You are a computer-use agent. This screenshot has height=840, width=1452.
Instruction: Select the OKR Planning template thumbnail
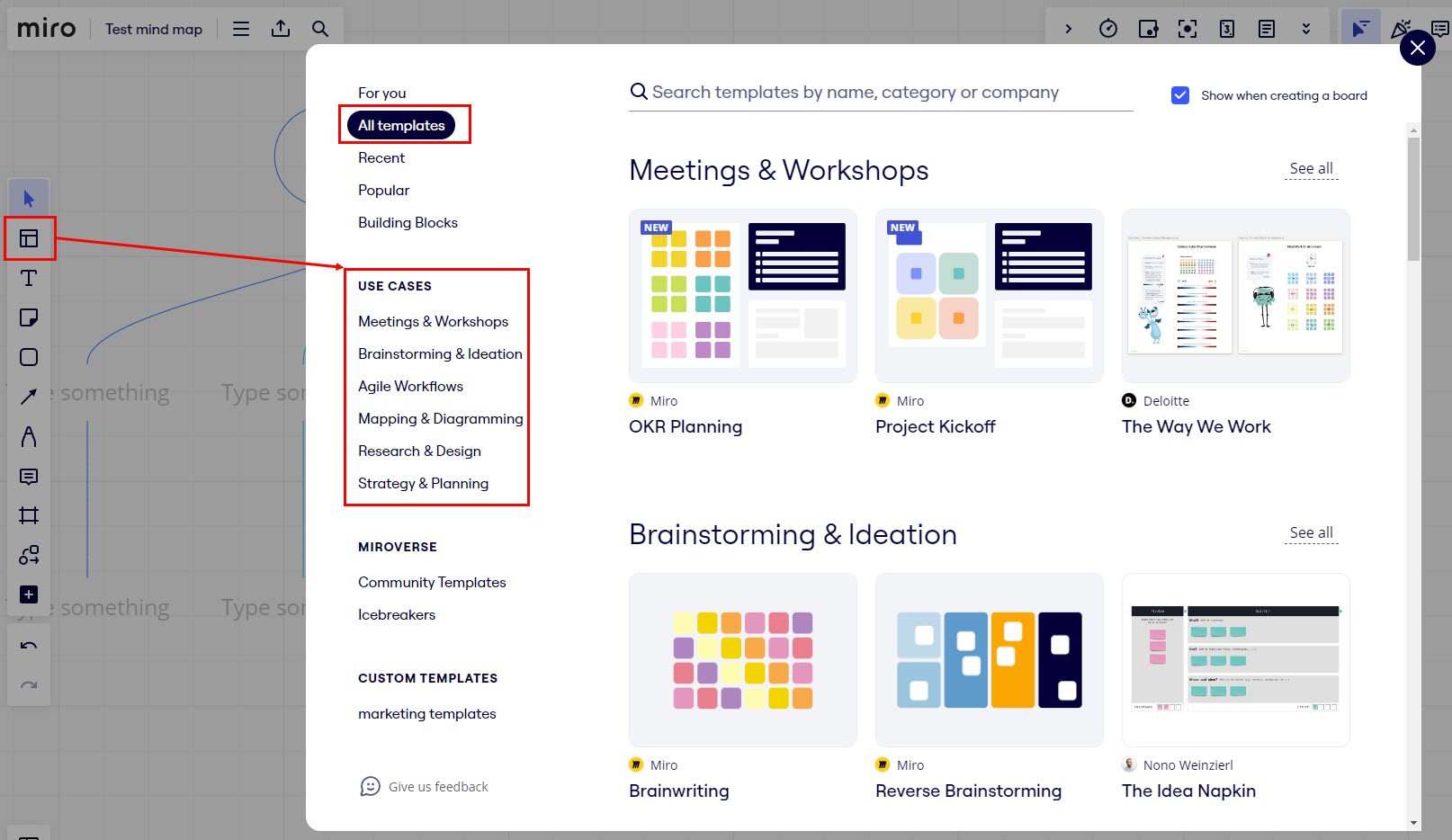(x=743, y=296)
